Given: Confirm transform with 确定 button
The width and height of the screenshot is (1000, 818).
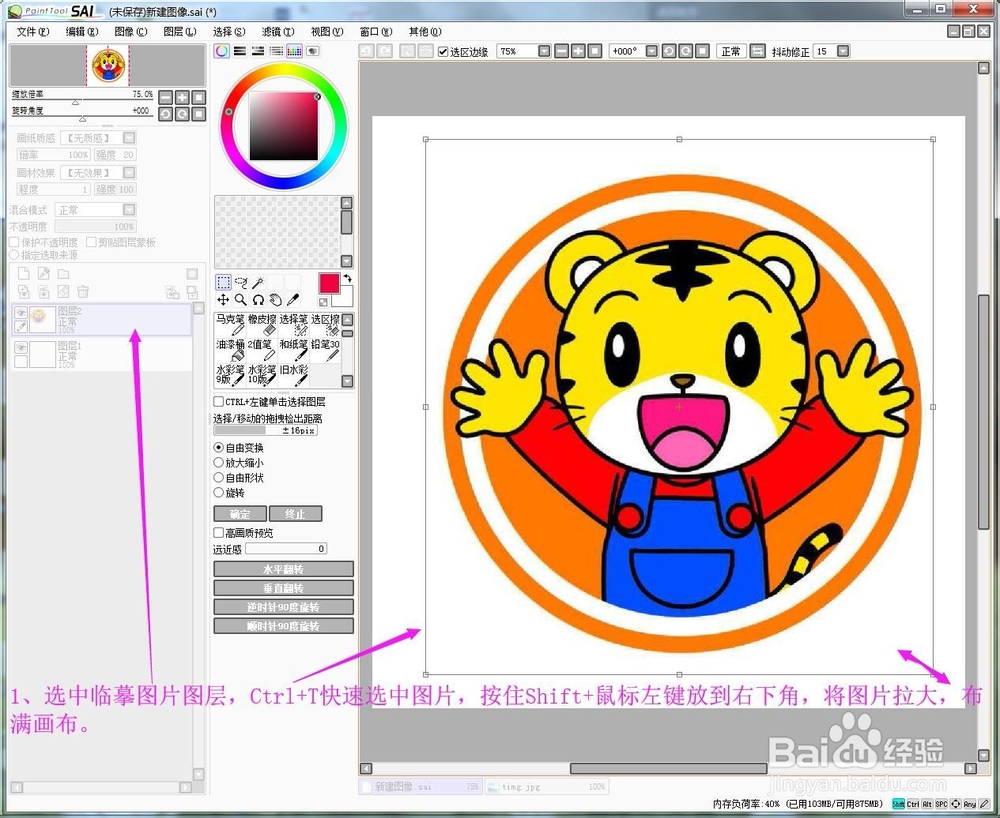Looking at the screenshot, I should pos(240,514).
